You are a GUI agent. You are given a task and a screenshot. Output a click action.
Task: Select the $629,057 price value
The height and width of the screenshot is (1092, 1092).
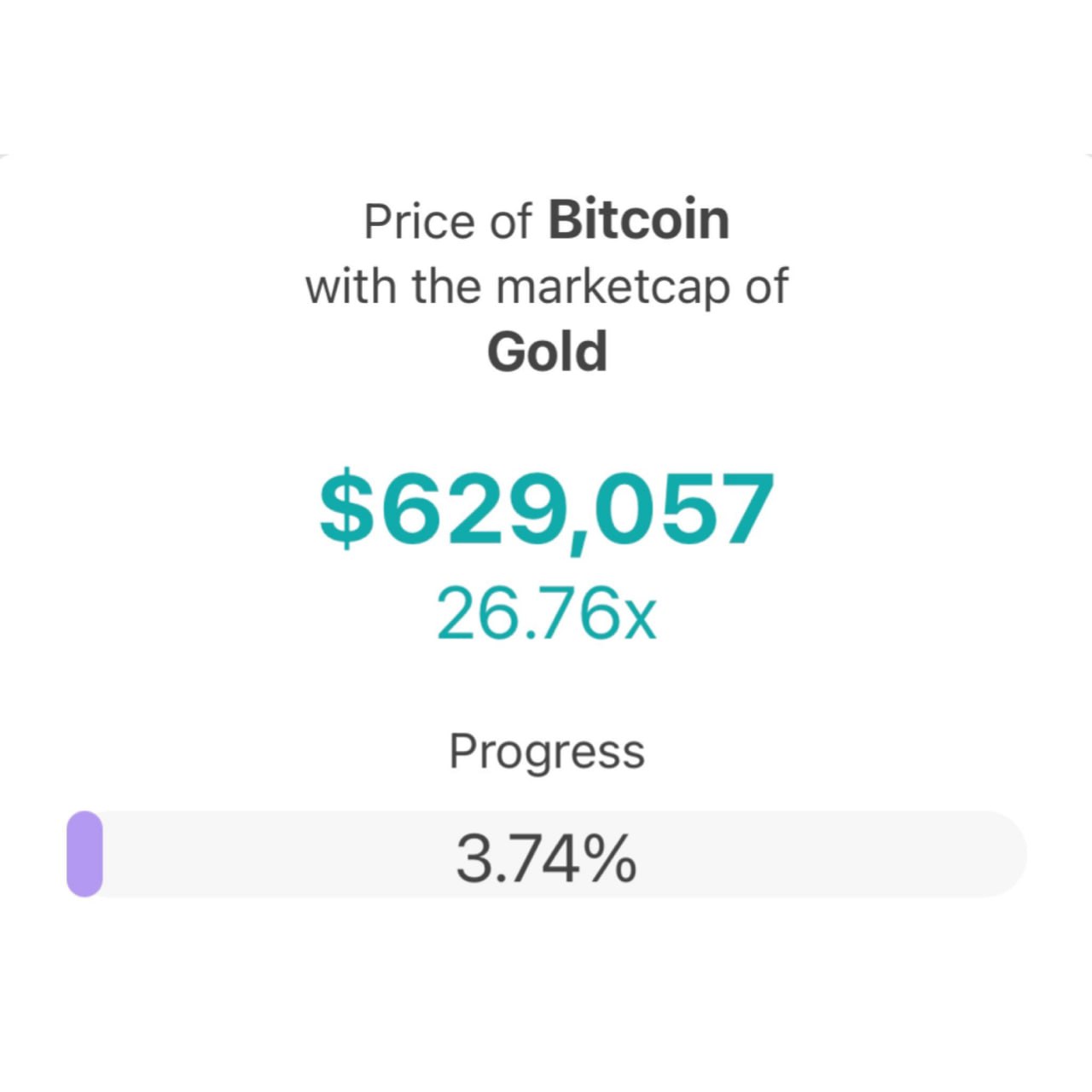(x=547, y=509)
